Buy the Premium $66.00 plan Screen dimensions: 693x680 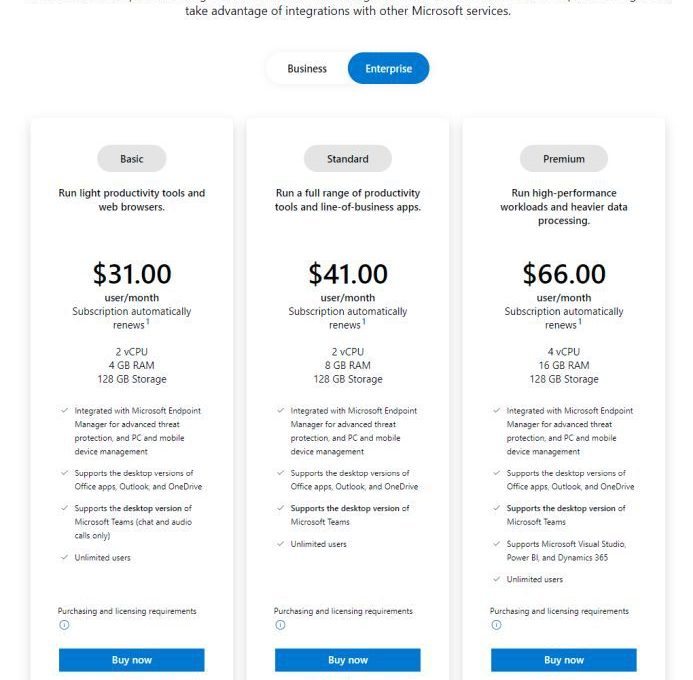pos(564,660)
